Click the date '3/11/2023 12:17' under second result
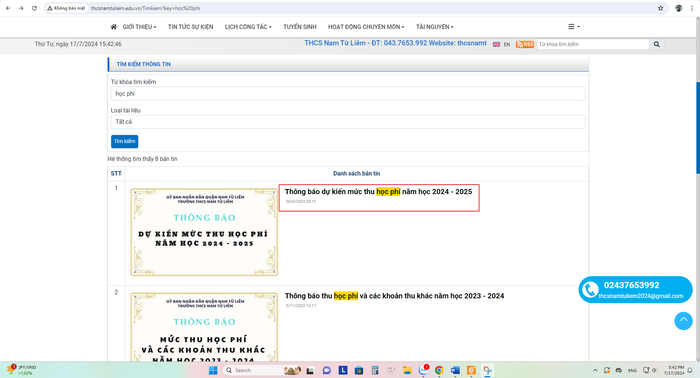 point(301,306)
